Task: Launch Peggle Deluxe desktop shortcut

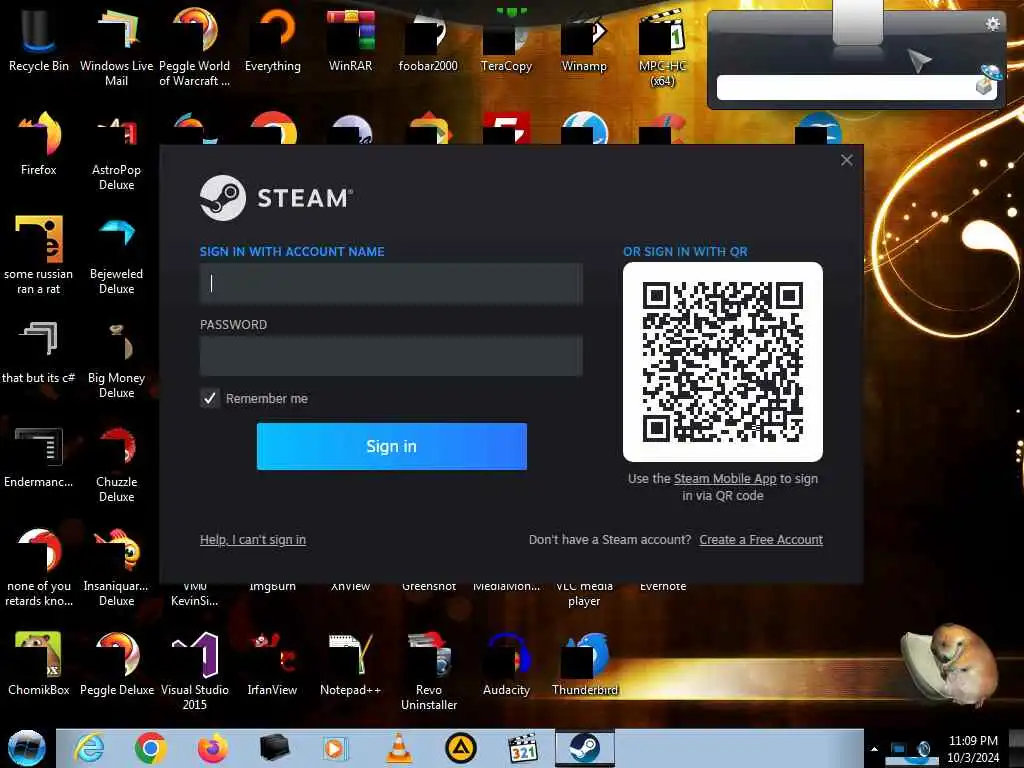Action: coord(116,664)
